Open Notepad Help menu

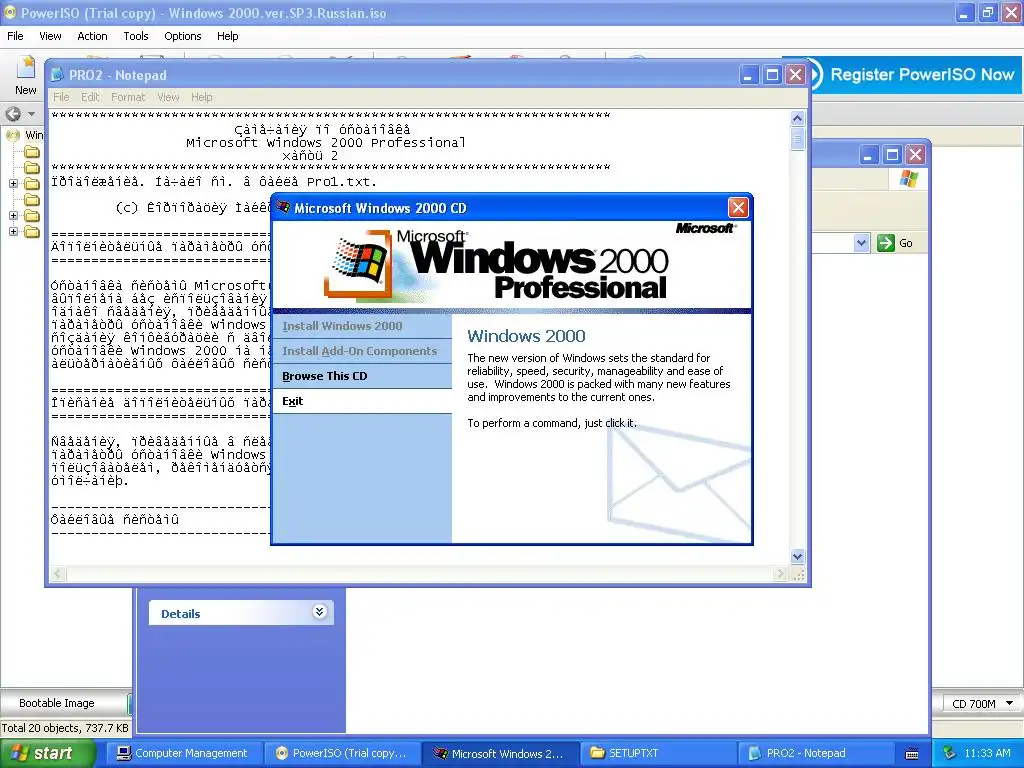click(202, 97)
